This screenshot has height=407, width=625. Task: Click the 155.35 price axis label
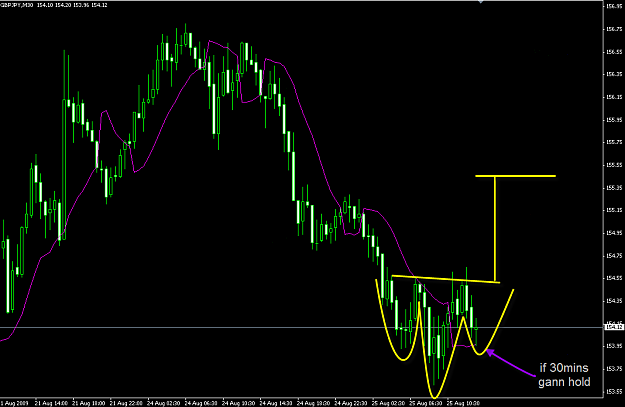pos(614,187)
